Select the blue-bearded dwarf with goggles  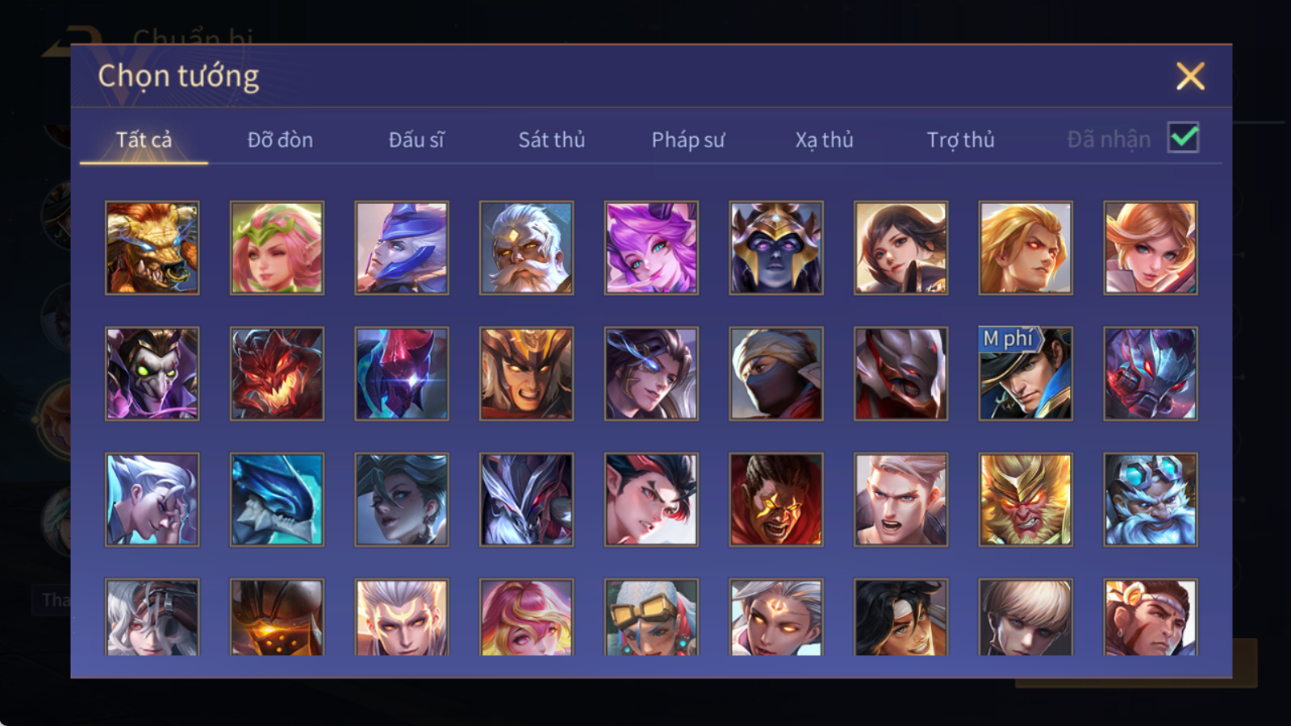1150,500
